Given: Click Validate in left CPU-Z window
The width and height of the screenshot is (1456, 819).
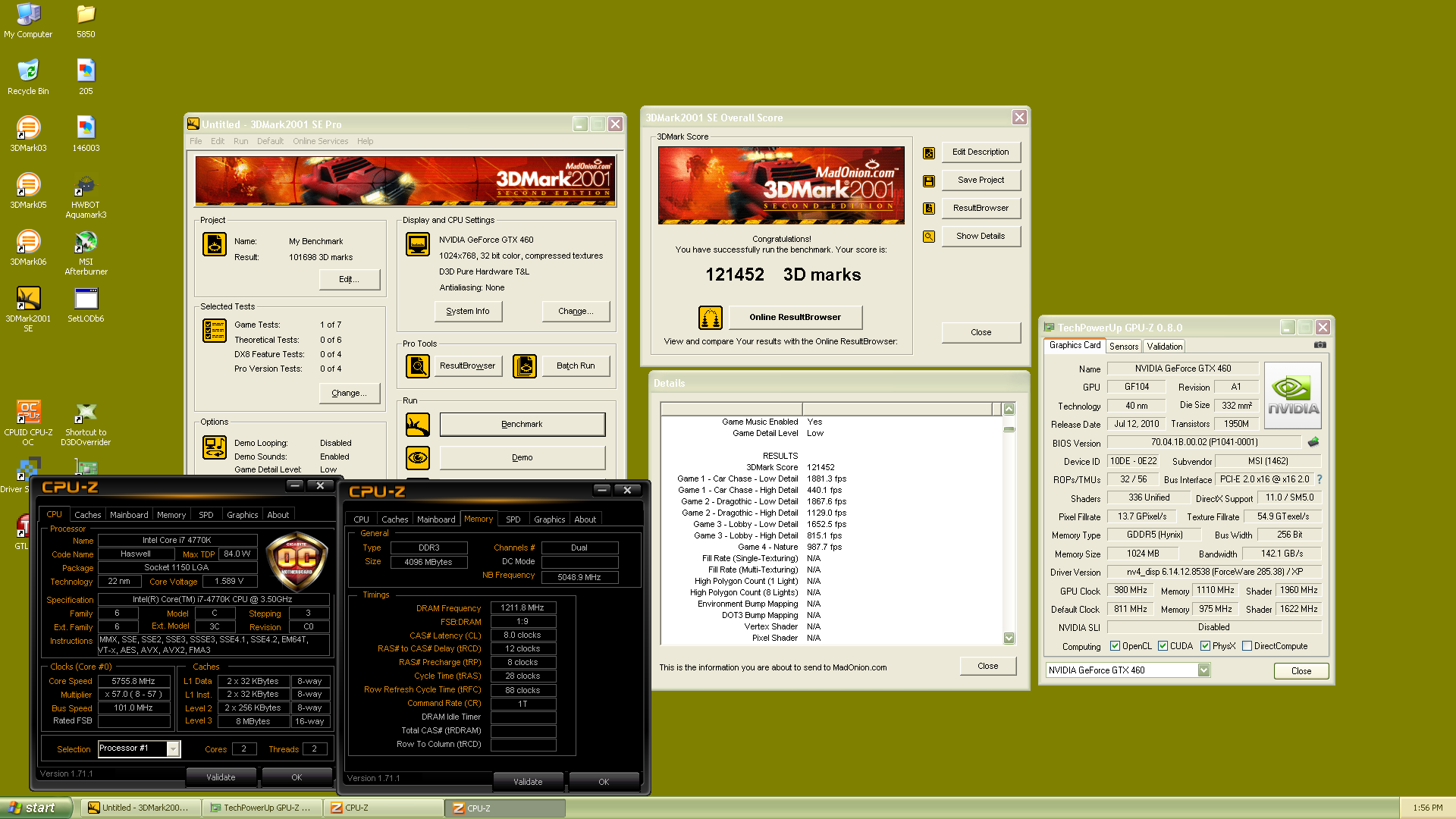Looking at the screenshot, I should click(x=221, y=777).
